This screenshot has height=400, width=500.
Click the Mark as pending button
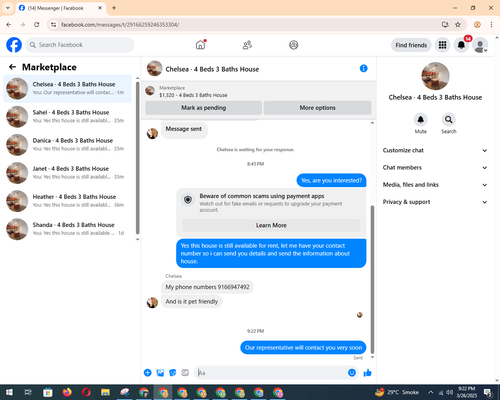[x=203, y=108]
